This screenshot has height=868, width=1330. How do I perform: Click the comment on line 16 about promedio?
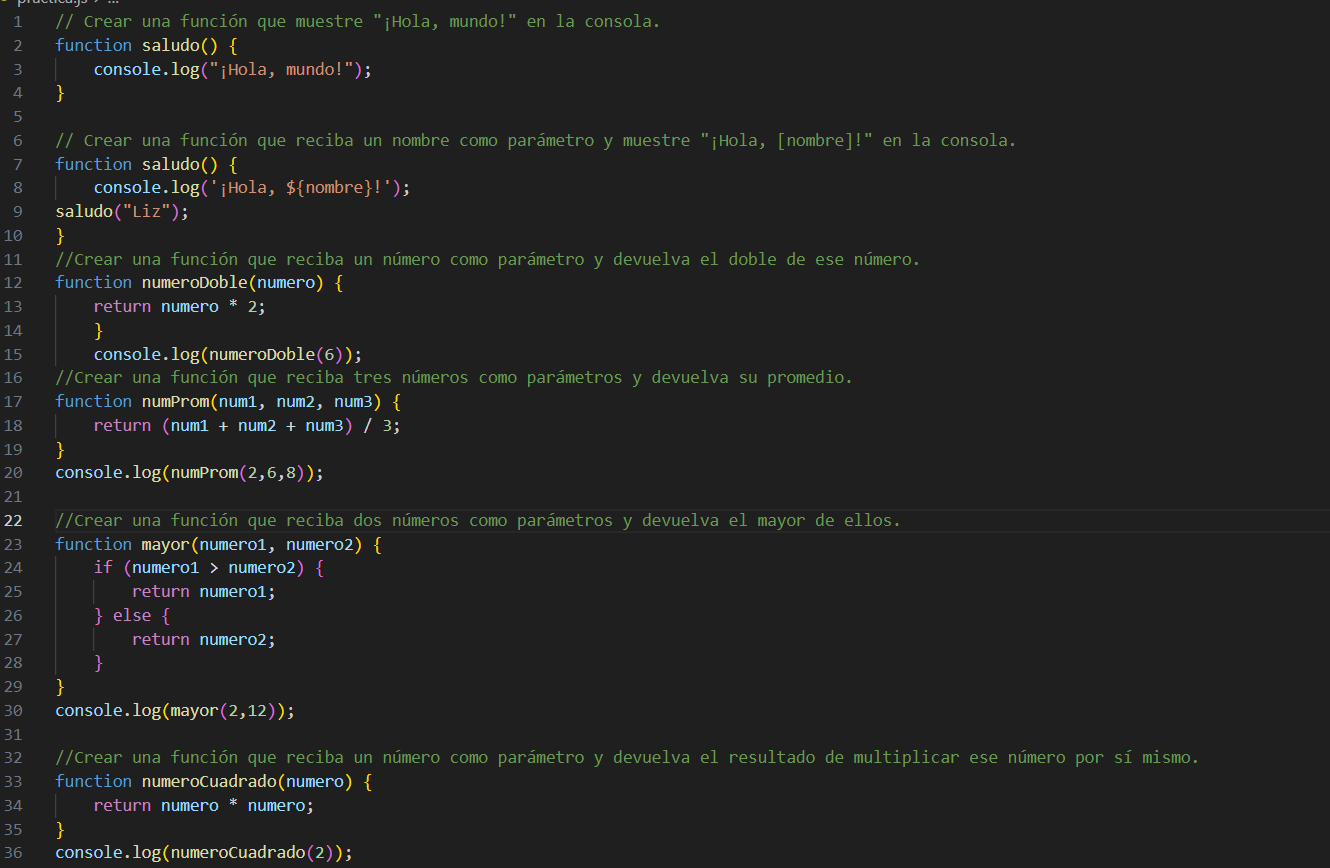point(454,378)
